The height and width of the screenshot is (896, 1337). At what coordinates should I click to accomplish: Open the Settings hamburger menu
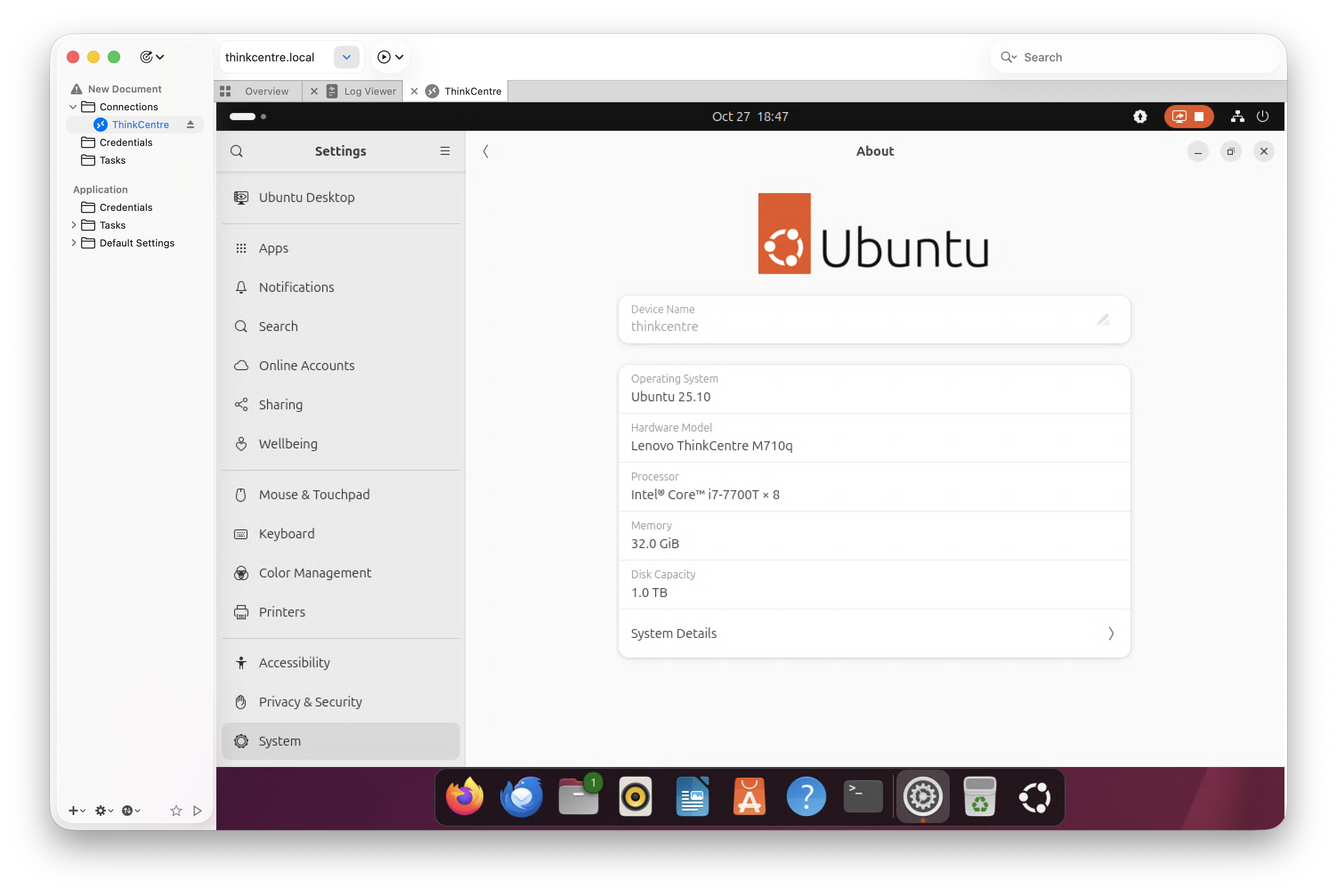pyautogui.click(x=445, y=151)
